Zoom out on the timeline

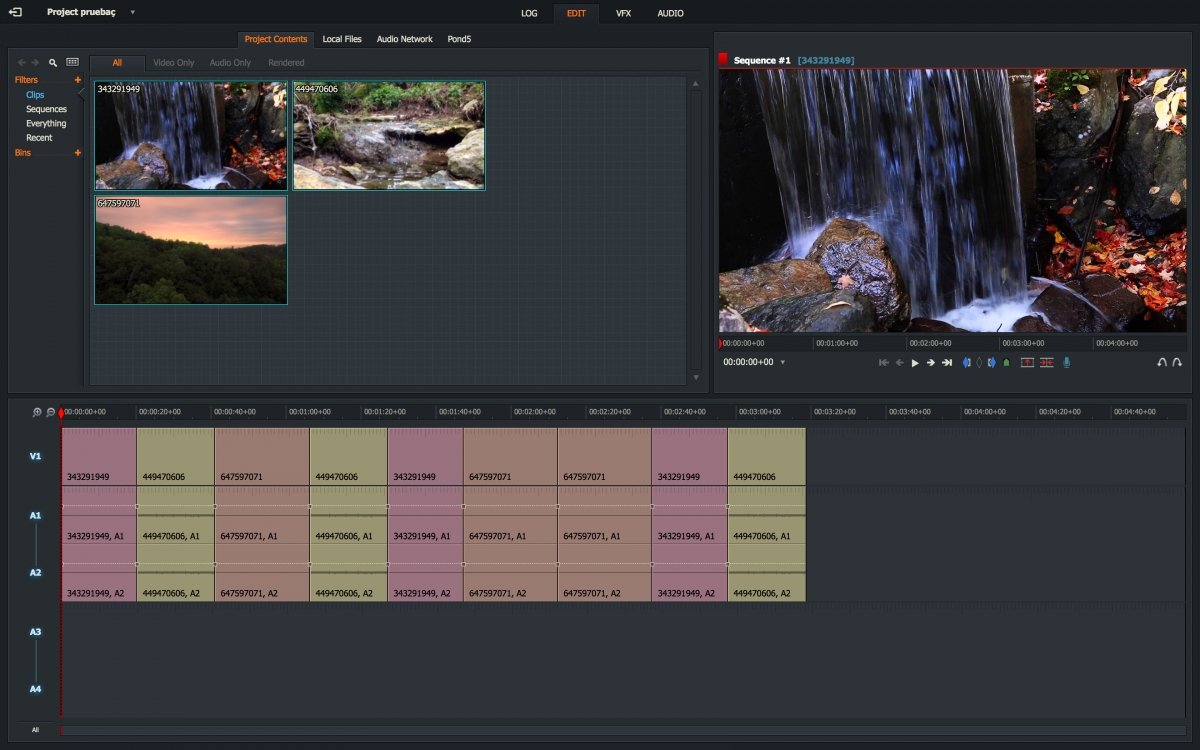(50, 412)
